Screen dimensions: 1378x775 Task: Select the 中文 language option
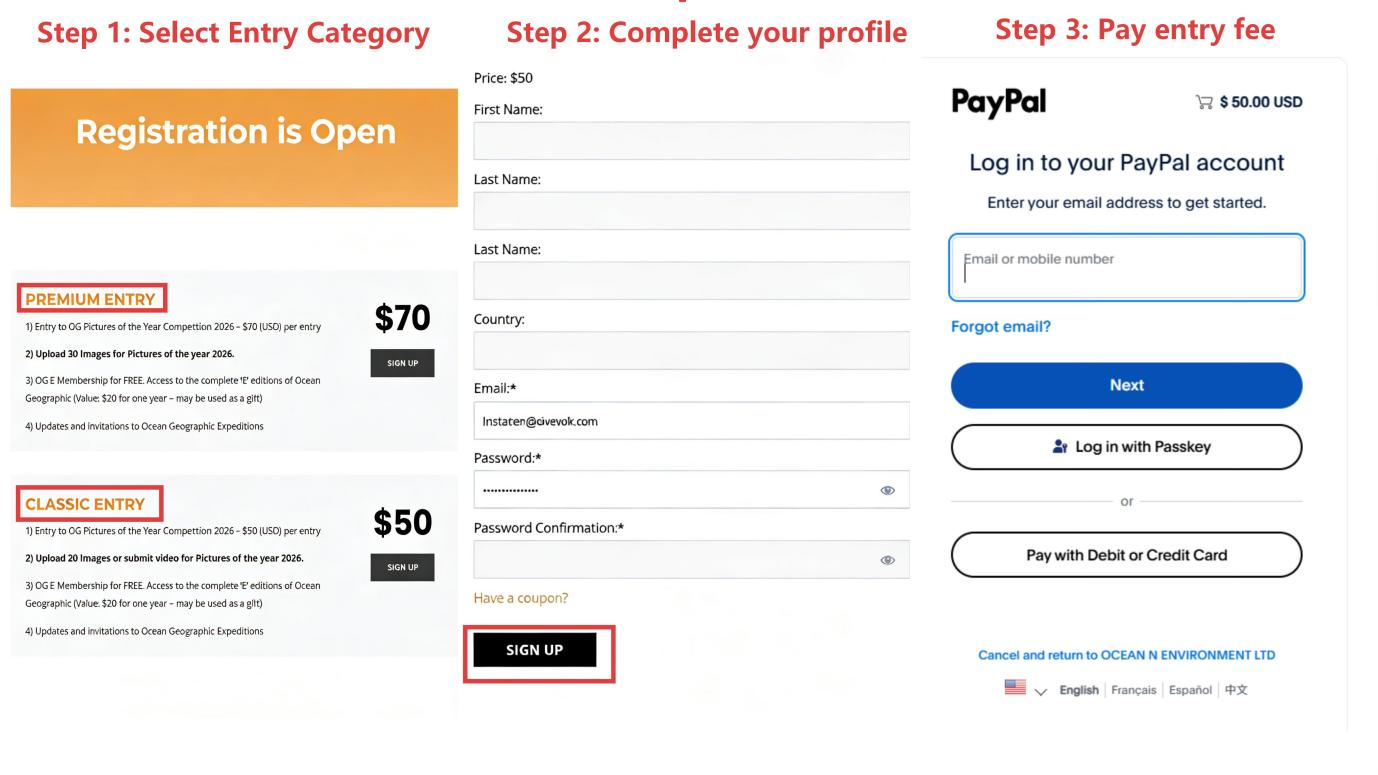click(x=1237, y=688)
